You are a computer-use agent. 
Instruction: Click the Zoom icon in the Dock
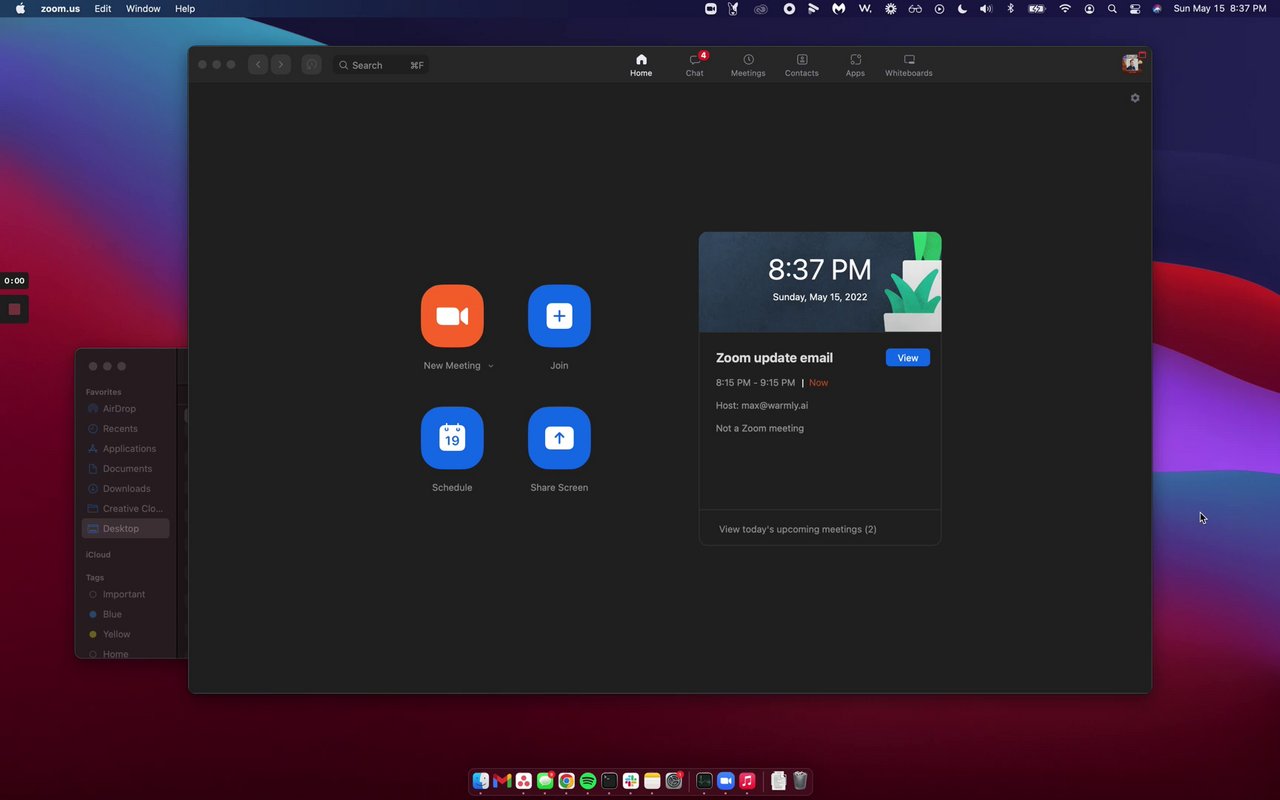(x=726, y=781)
